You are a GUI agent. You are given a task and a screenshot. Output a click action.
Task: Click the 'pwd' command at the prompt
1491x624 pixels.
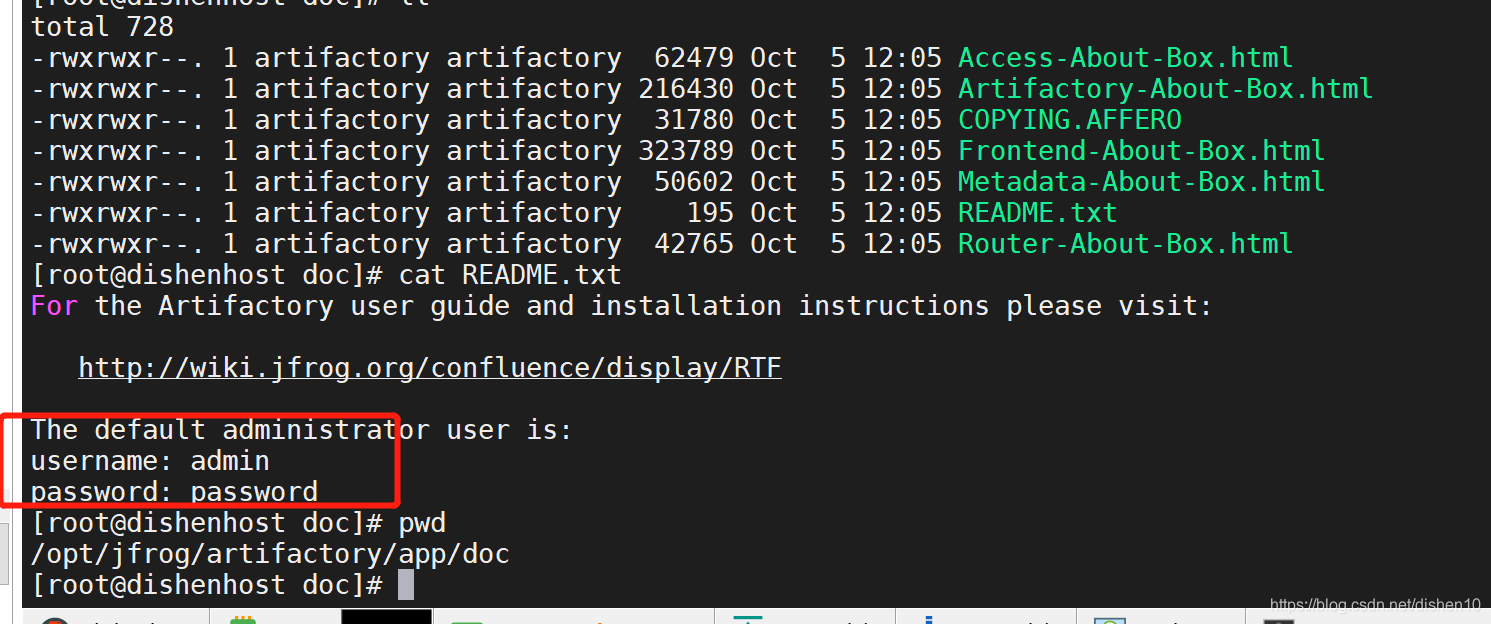(422, 523)
